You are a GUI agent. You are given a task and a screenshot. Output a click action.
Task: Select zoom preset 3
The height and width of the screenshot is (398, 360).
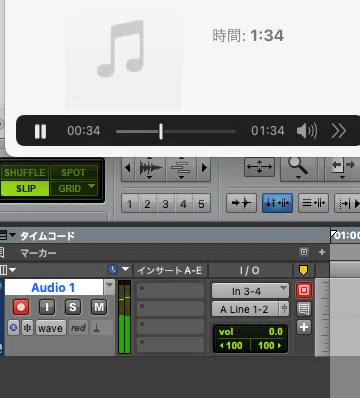pyautogui.click(x=165, y=203)
